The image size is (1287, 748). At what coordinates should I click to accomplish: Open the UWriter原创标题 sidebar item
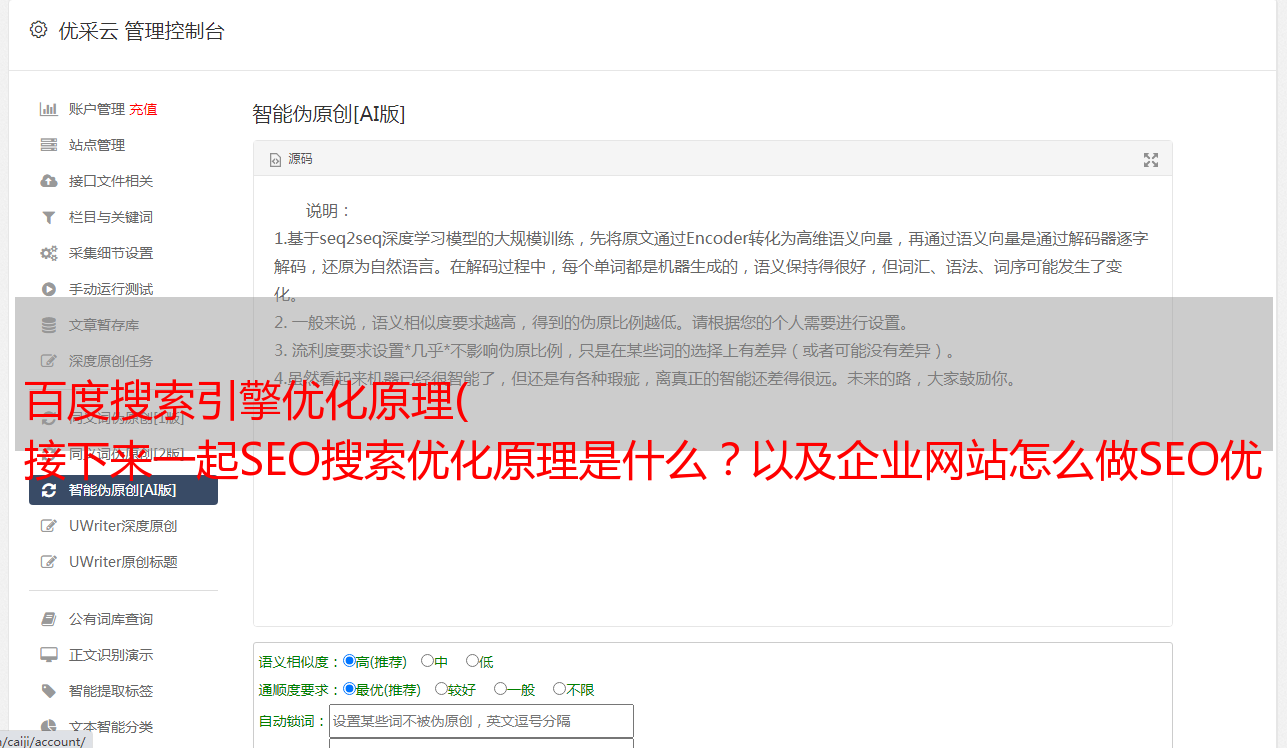(x=123, y=562)
